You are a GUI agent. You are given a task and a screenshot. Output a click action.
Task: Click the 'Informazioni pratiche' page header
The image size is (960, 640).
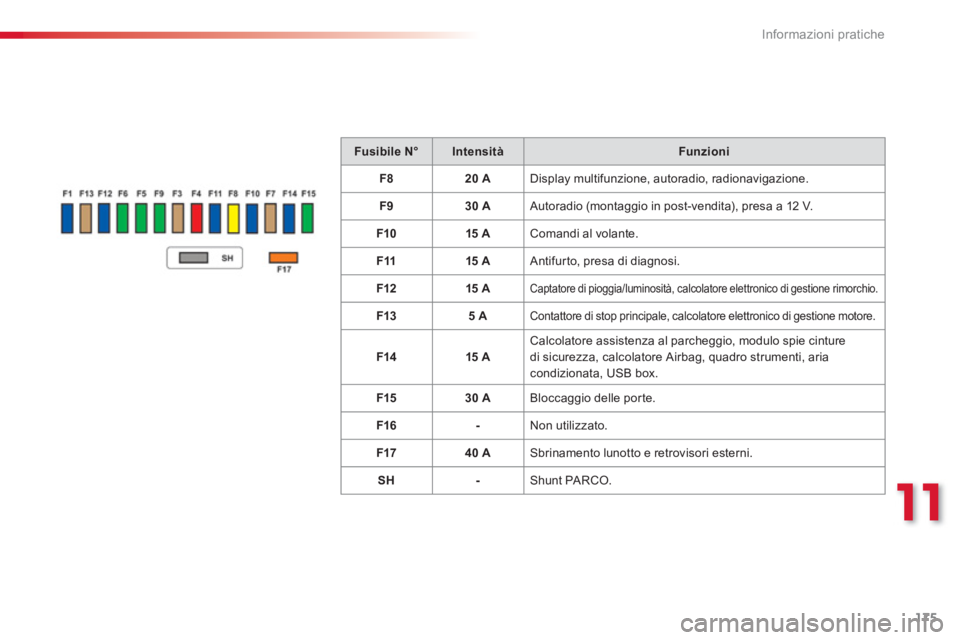tap(823, 35)
